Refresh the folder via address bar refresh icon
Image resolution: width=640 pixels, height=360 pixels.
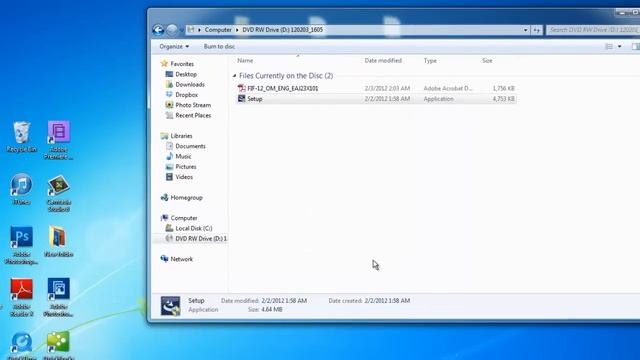click(x=536, y=30)
